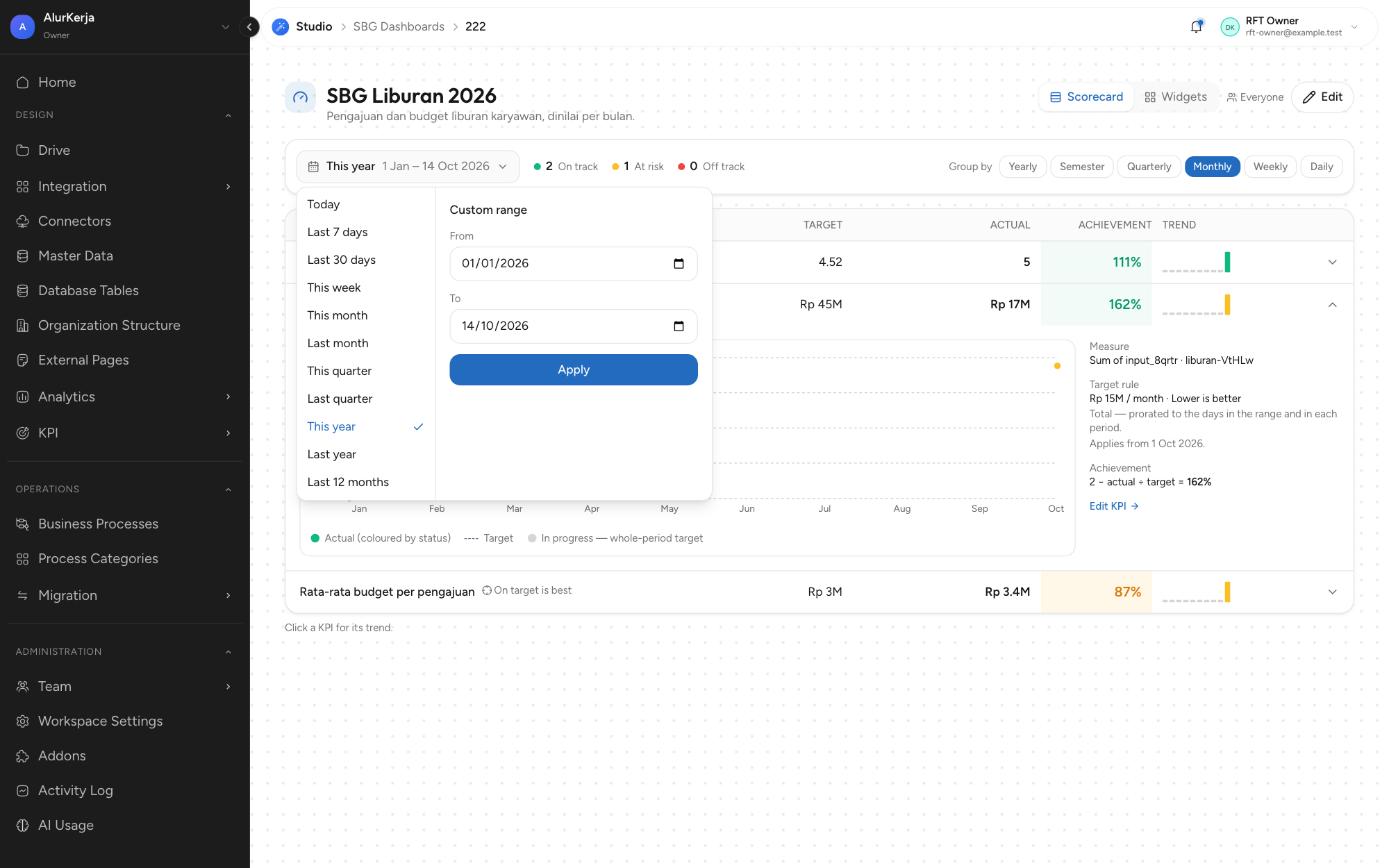This screenshot has width=1389, height=868.
Task: Collapse the sidebar with the arrow button
Action: pyautogui.click(x=249, y=27)
